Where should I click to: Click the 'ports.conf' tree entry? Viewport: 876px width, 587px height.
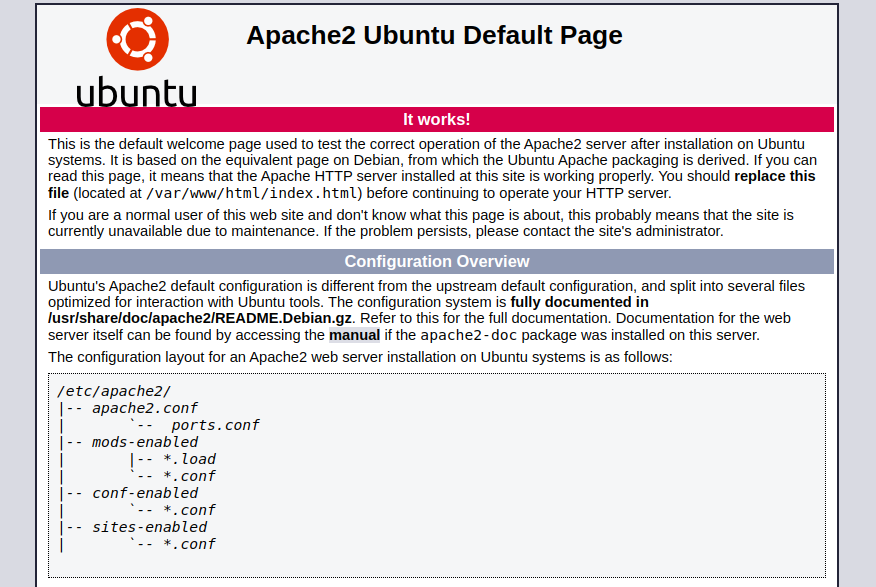click(215, 425)
